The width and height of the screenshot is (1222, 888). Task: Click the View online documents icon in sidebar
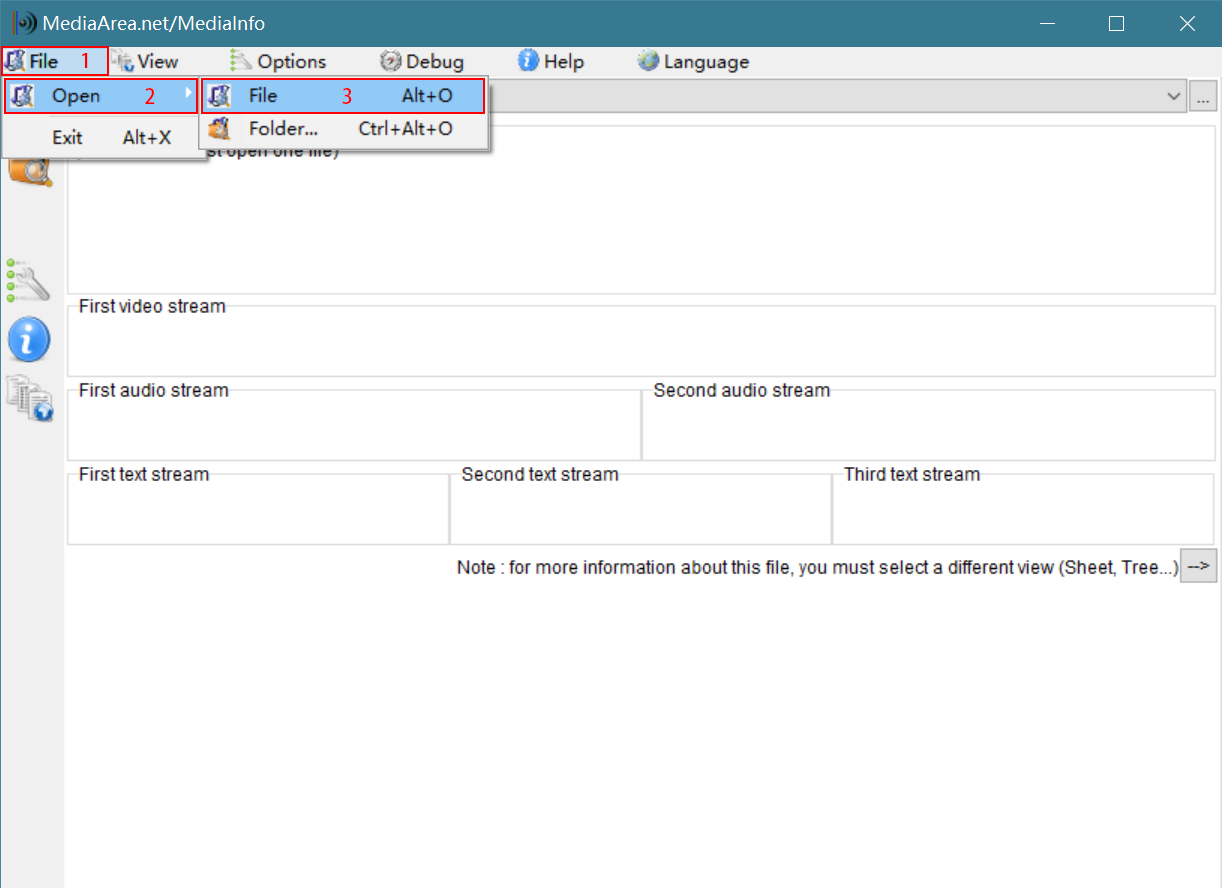click(28, 397)
